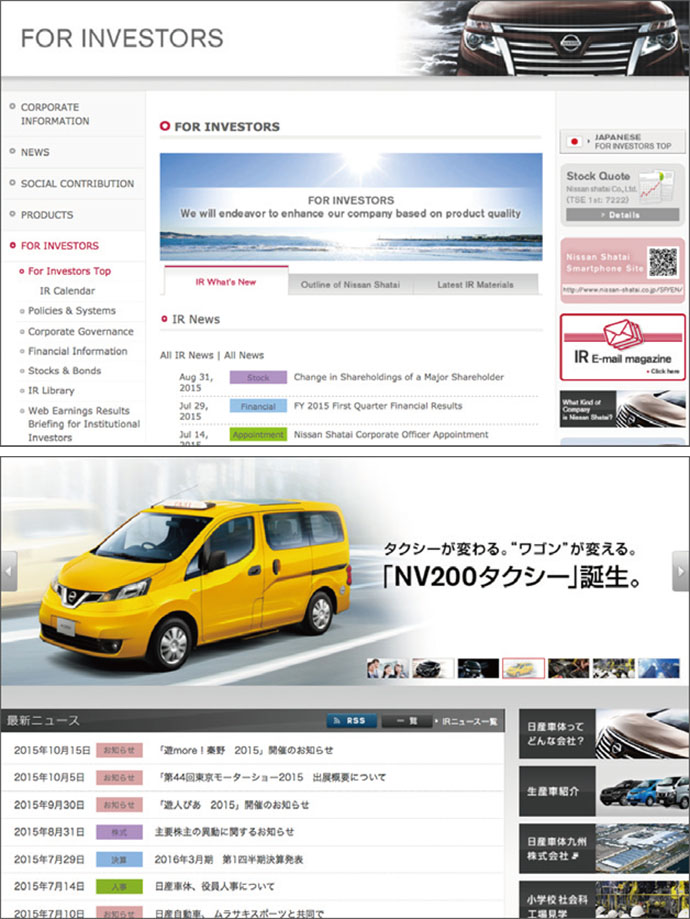
Task: Go to Corporate Governance page
Action: click(x=80, y=331)
